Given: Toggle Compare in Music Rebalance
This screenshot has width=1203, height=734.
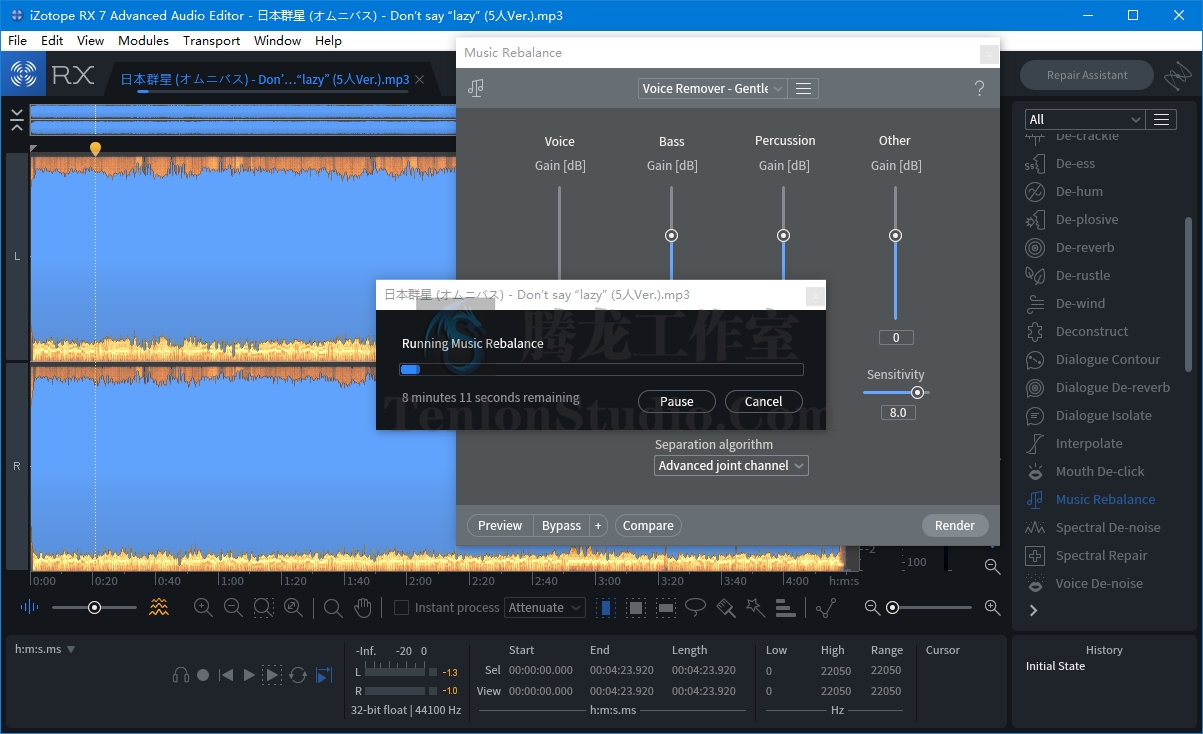Looking at the screenshot, I should click(x=648, y=526).
